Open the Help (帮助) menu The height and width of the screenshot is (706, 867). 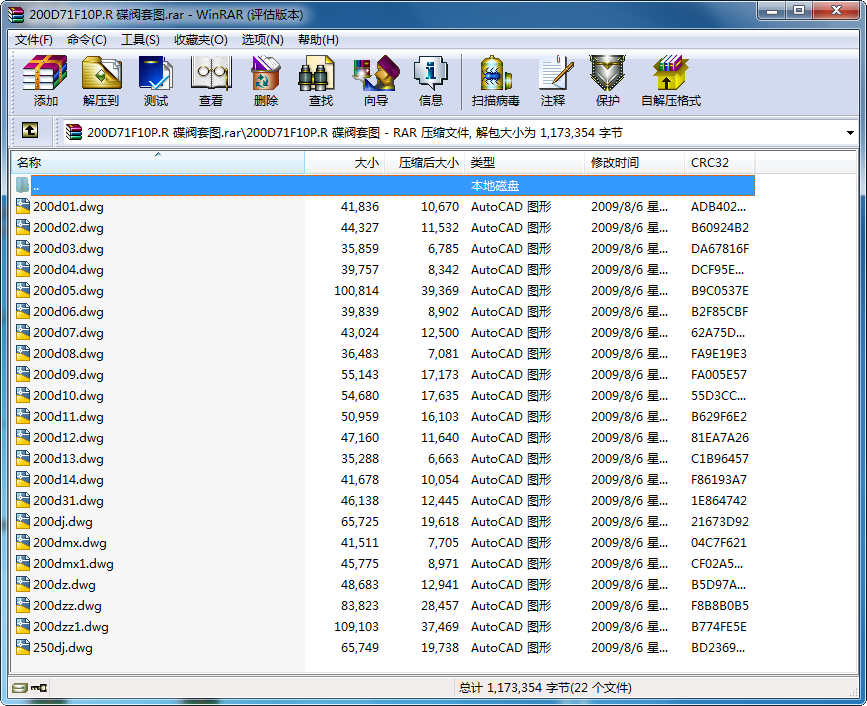pyautogui.click(x=318, y=40)
